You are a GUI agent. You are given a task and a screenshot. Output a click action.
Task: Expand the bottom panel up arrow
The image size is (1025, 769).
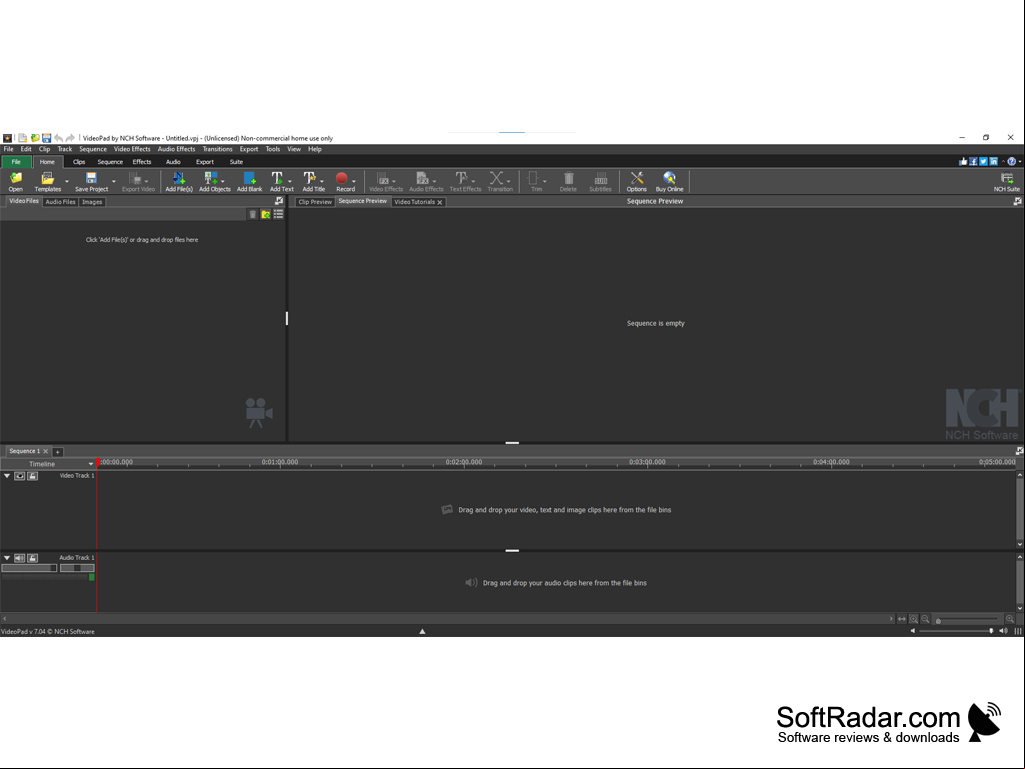click(422, 631)
